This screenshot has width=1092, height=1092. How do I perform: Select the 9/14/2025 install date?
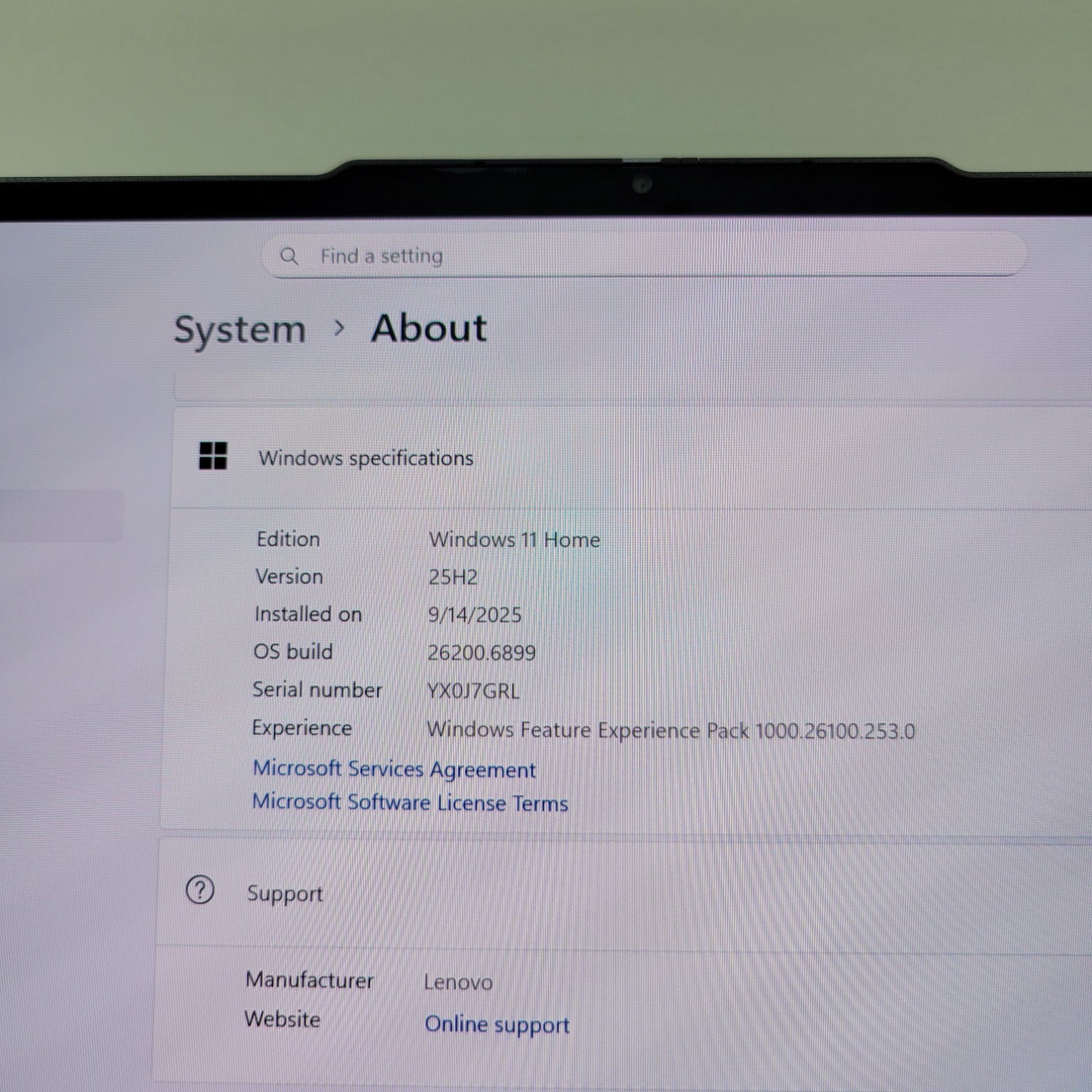(475, 615)
